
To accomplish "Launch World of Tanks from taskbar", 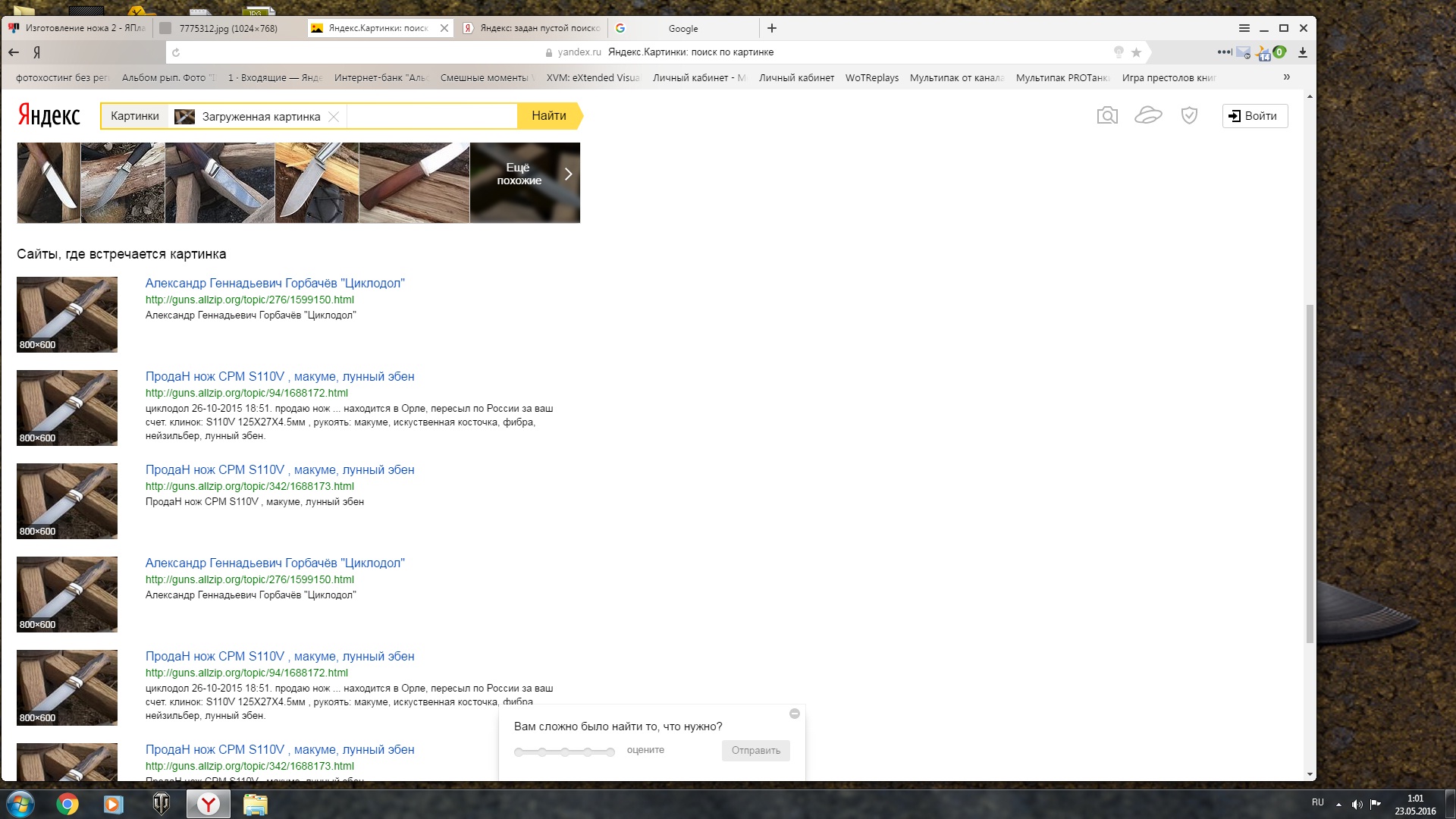I will 161,804.
